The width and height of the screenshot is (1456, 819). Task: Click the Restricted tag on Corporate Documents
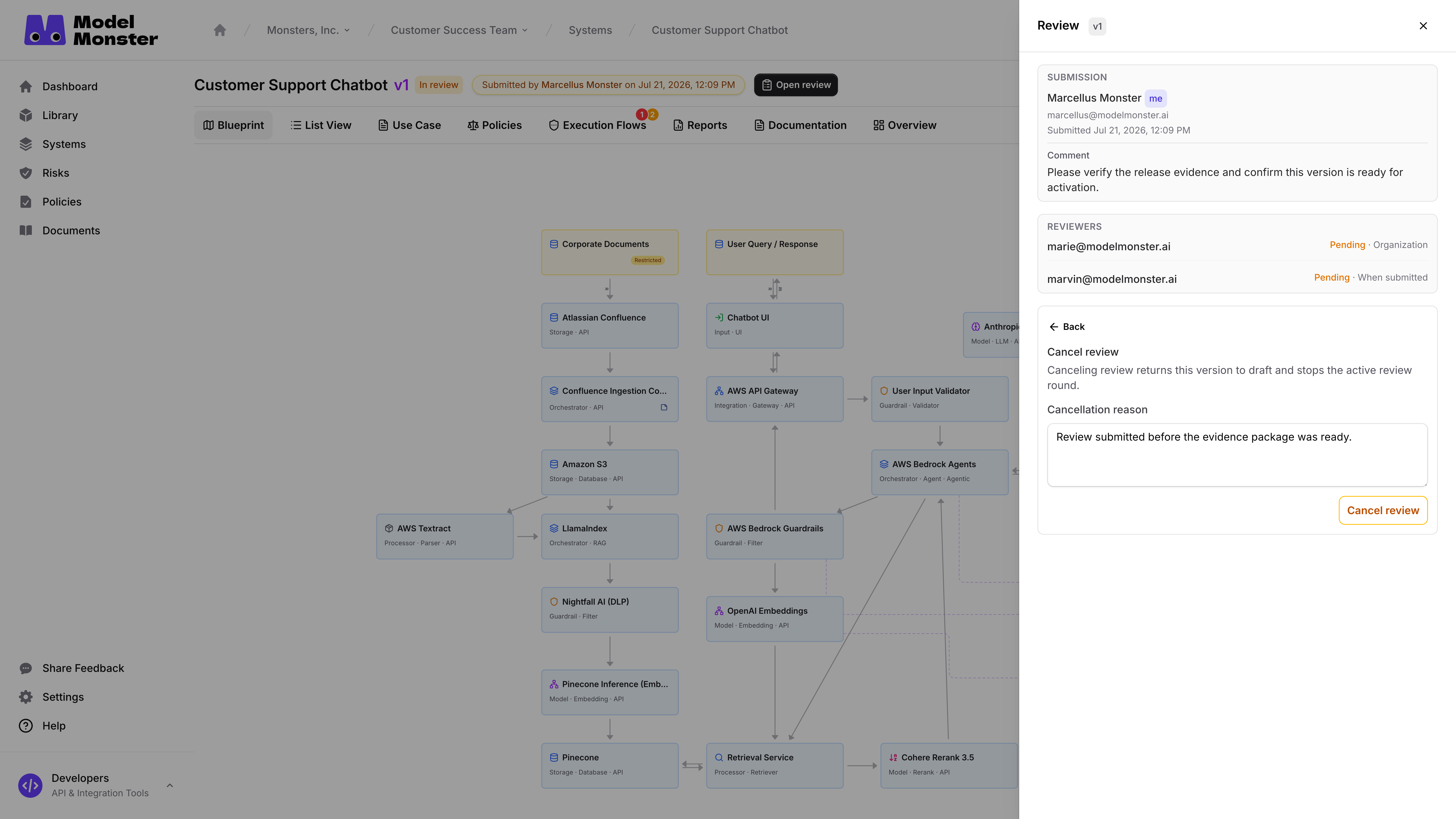click(648, 261)
